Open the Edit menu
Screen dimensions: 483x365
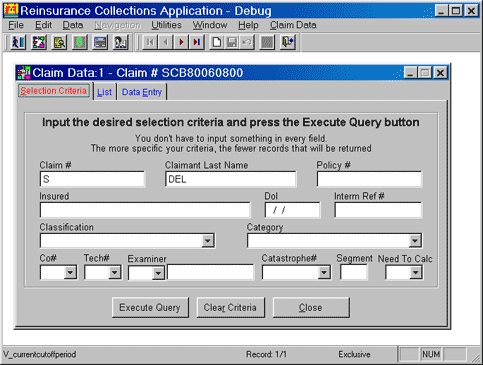[x=43, y=25]
